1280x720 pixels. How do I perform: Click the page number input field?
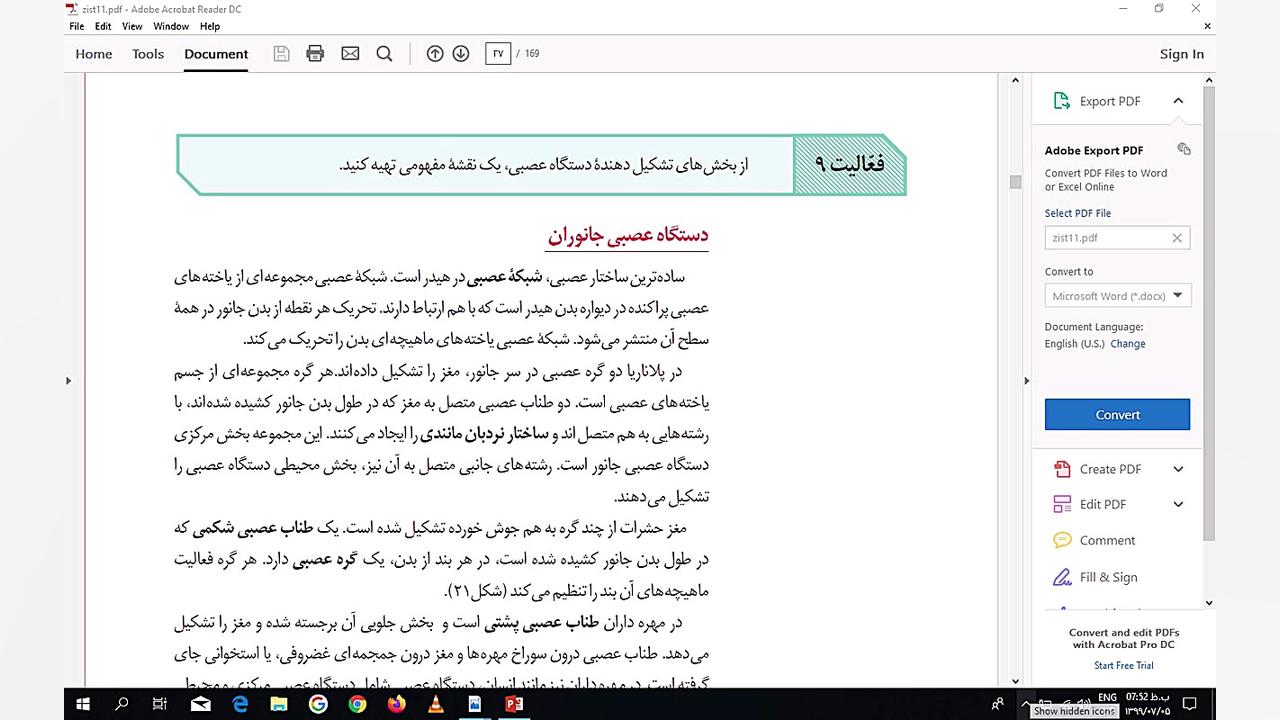tap(497, 53)
